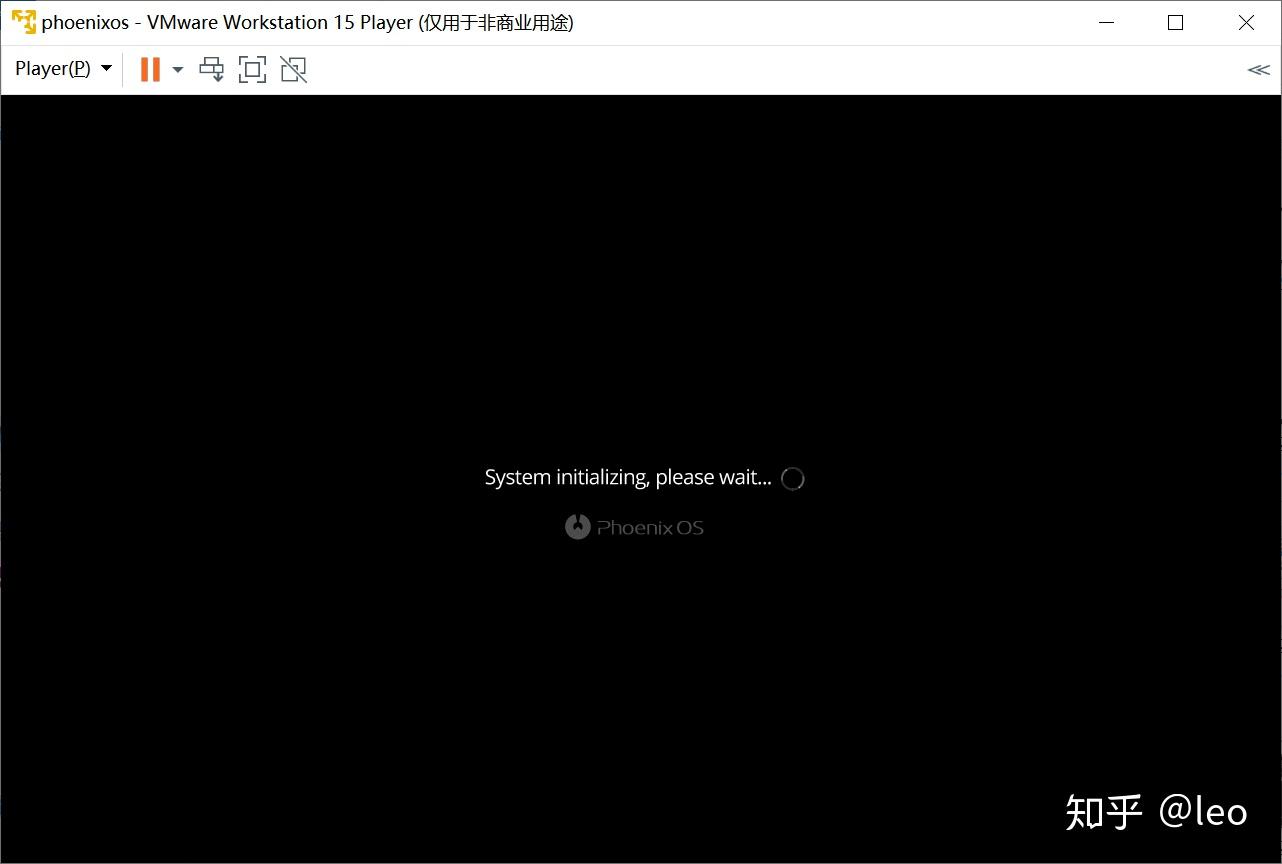
Task: Click the 'System initializing, please wait...' text
Action: tap(628, 478)
